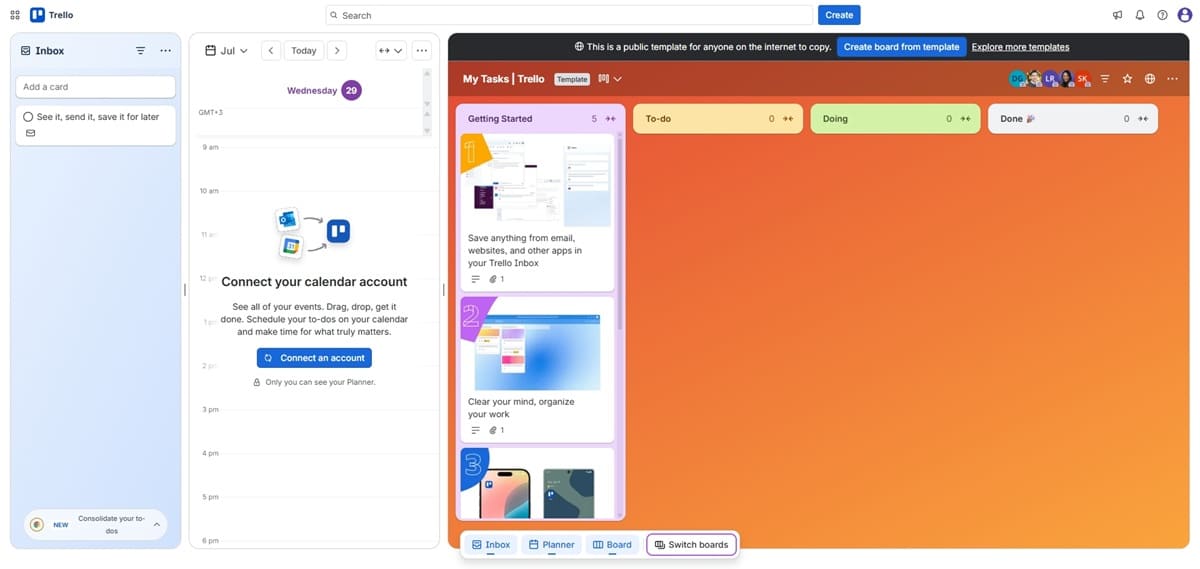The image size is (1200, 569).
Task: Follow the 'Explore more templates' link
Action: tap(1020, 47)
